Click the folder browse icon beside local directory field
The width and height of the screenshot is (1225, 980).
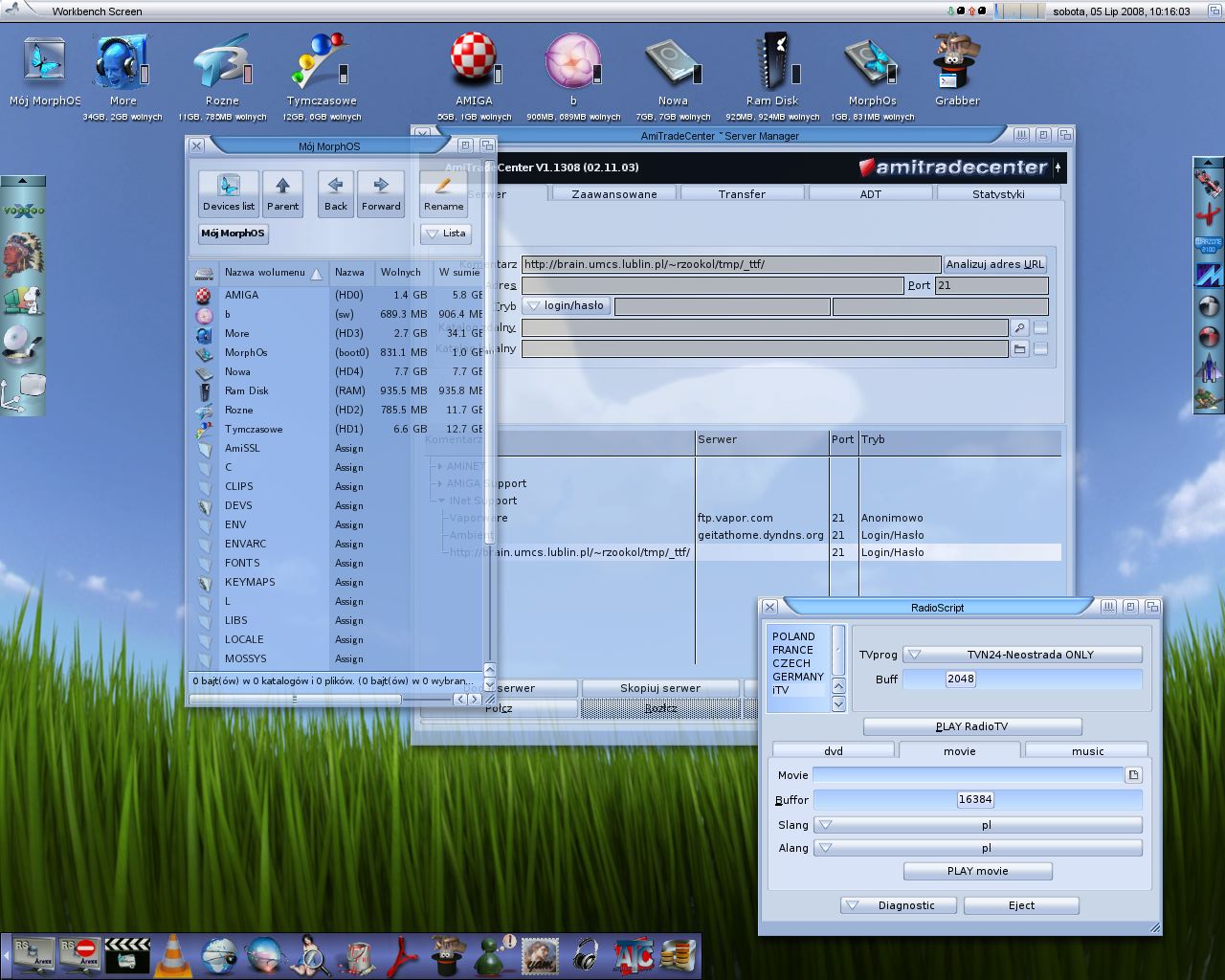(1020, 348)
